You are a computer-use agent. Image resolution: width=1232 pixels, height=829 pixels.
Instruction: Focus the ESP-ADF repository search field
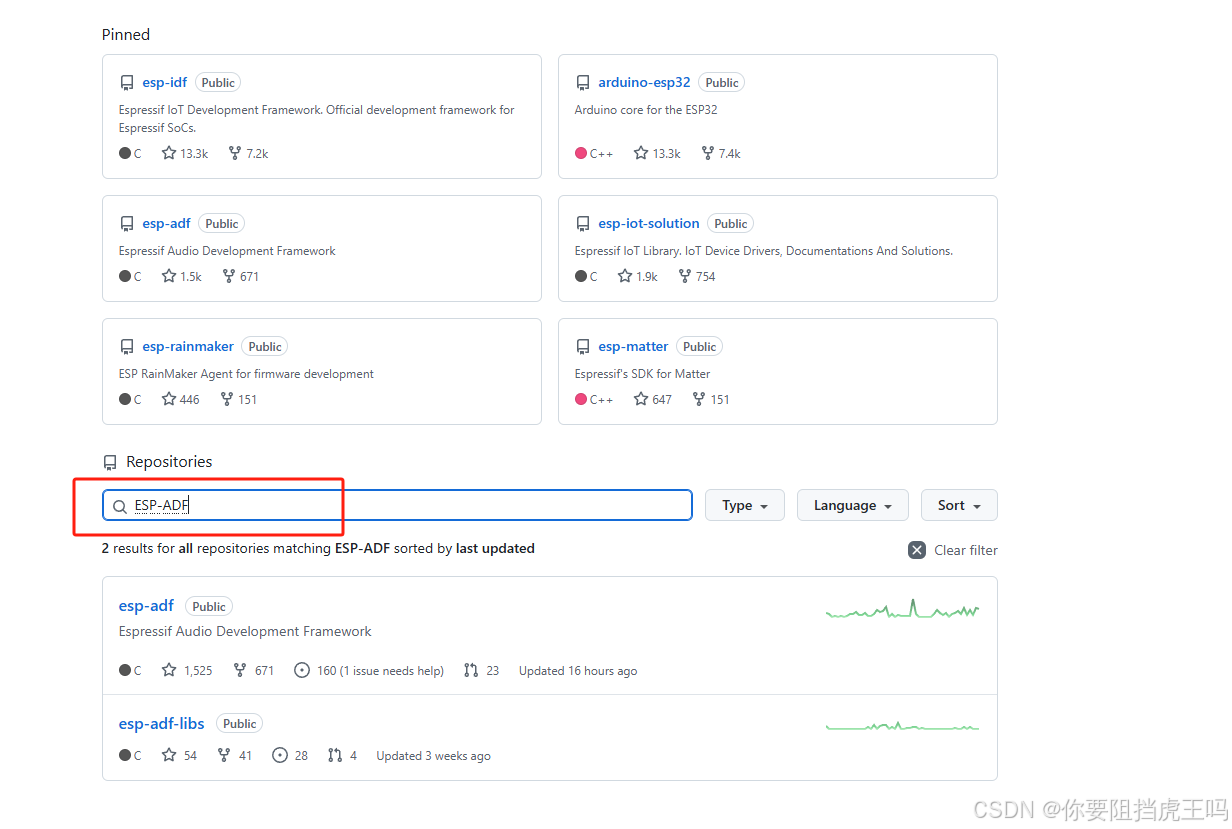[397, 505]
